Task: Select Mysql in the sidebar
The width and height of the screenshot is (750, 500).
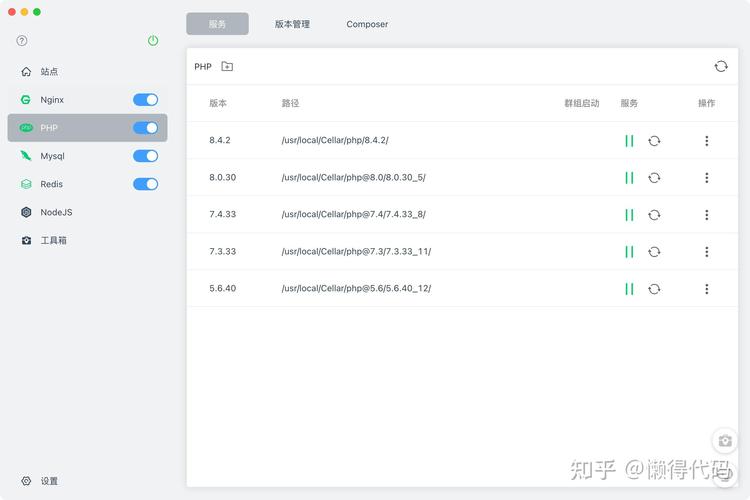Action: point(88,156)
